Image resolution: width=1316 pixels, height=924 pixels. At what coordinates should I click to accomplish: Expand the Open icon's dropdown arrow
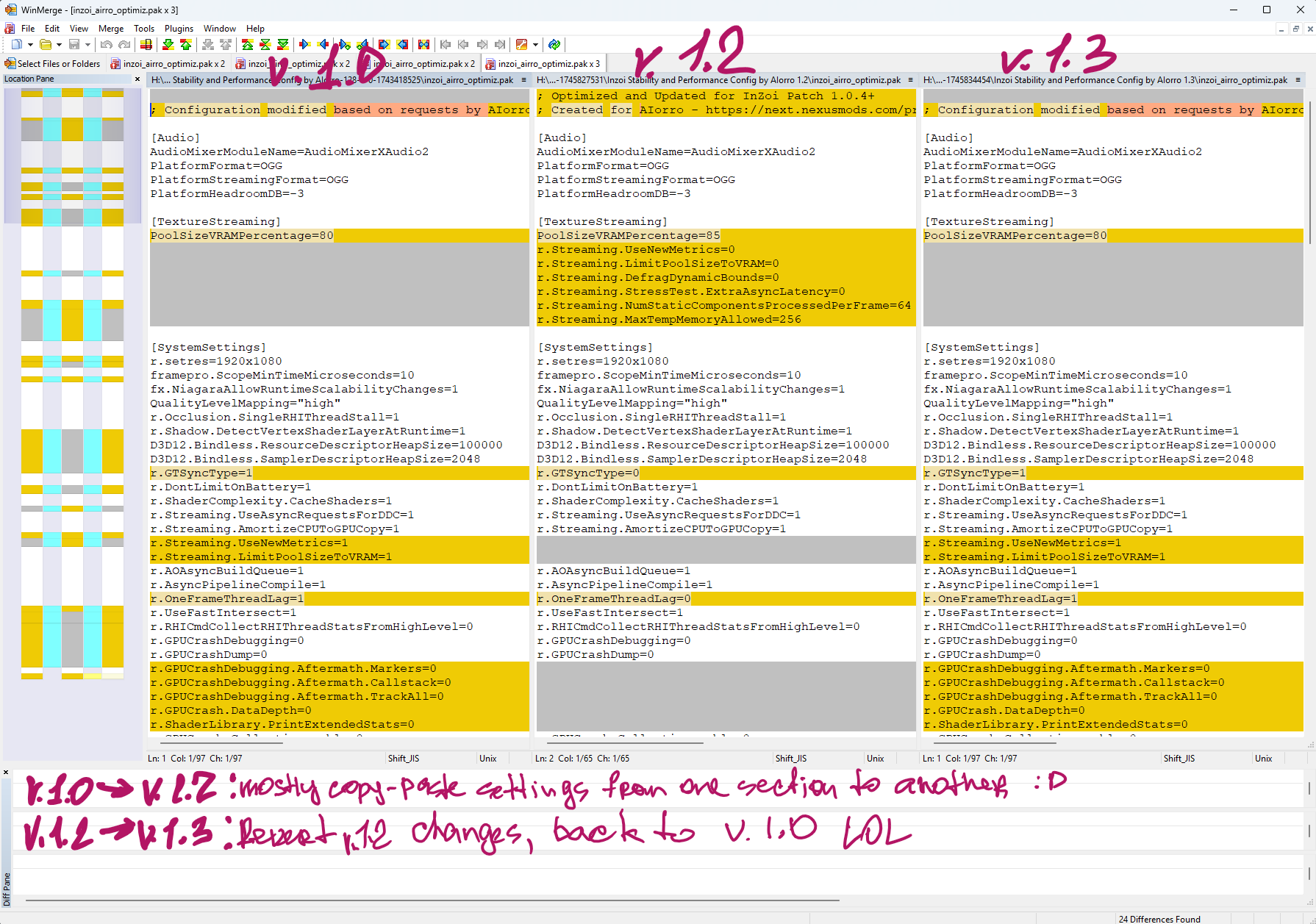59,45
